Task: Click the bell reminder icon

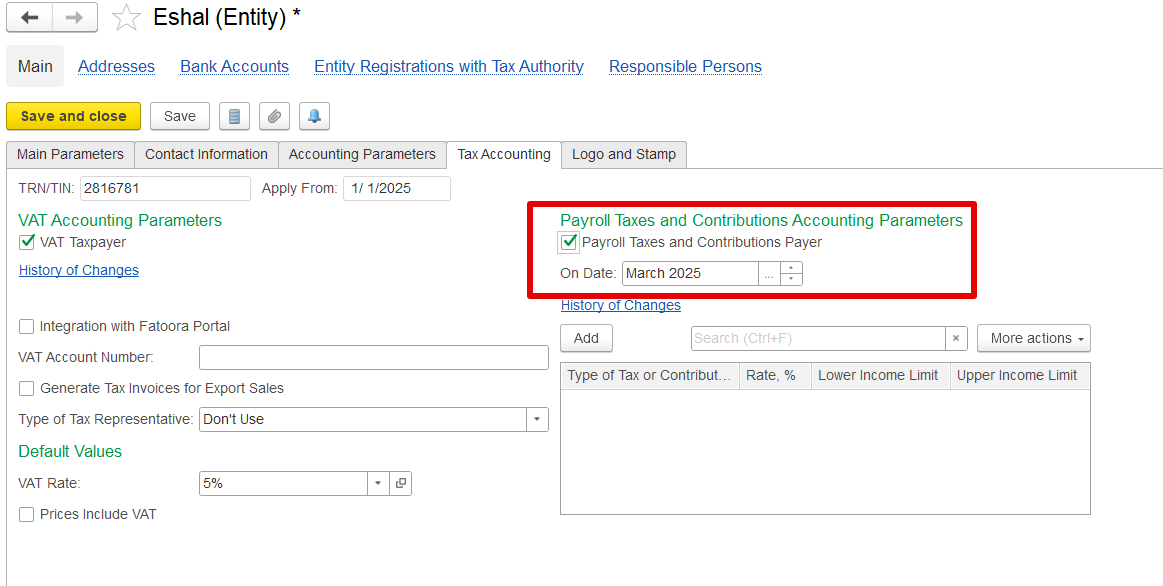Action: pos(314,116)
